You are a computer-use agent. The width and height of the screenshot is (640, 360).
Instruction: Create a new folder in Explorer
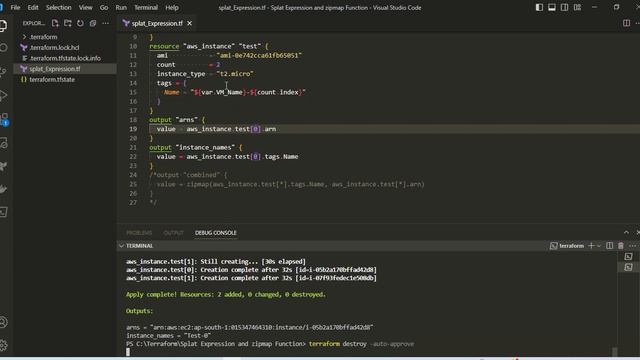(68, 23)
